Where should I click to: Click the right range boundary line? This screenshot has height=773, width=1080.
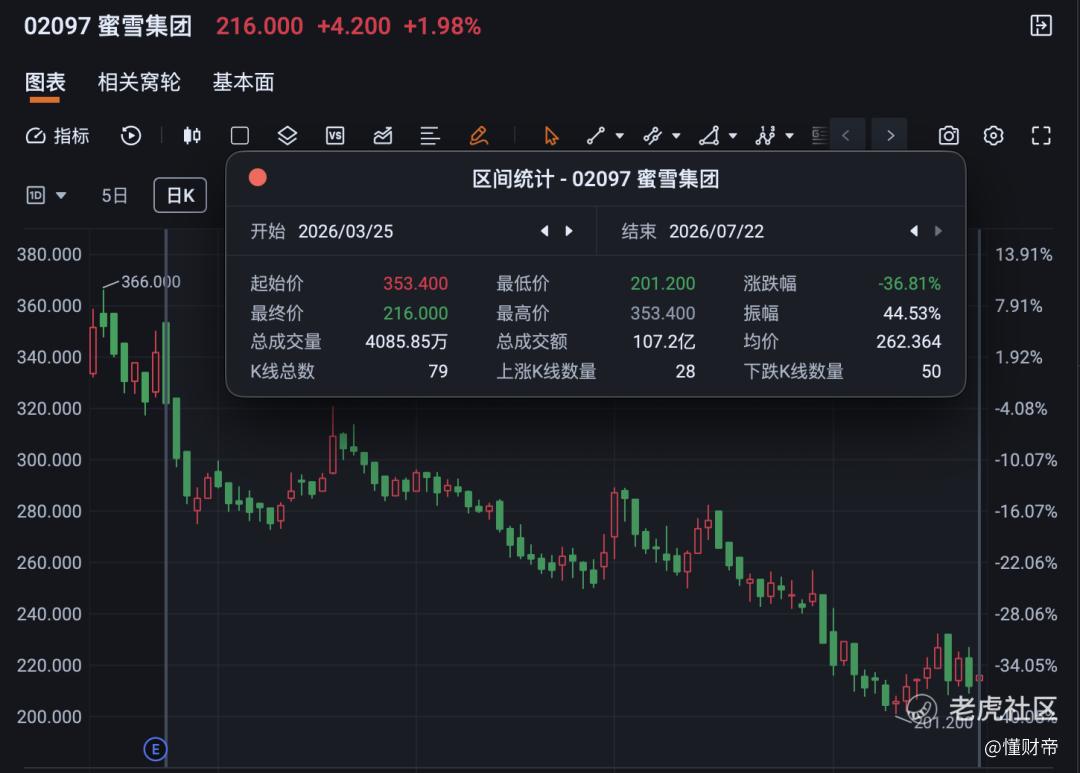979,497
